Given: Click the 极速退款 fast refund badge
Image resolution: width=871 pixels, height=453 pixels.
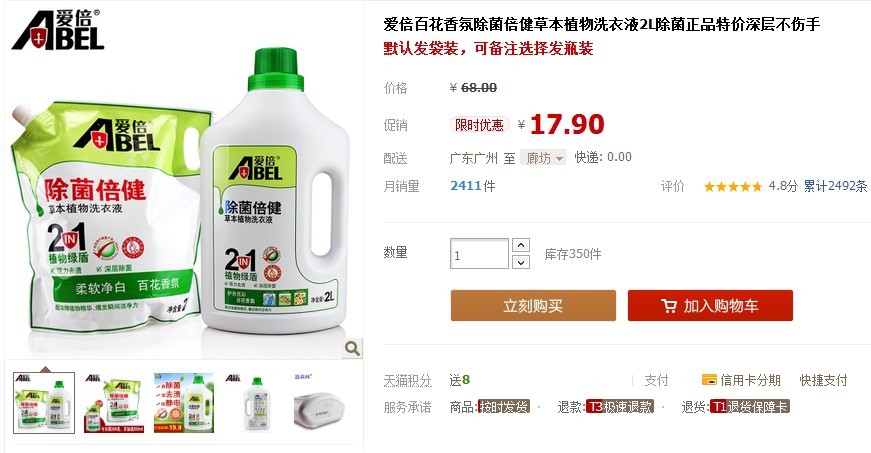Looking at the screenshot, I should click(x=620, y=407).
